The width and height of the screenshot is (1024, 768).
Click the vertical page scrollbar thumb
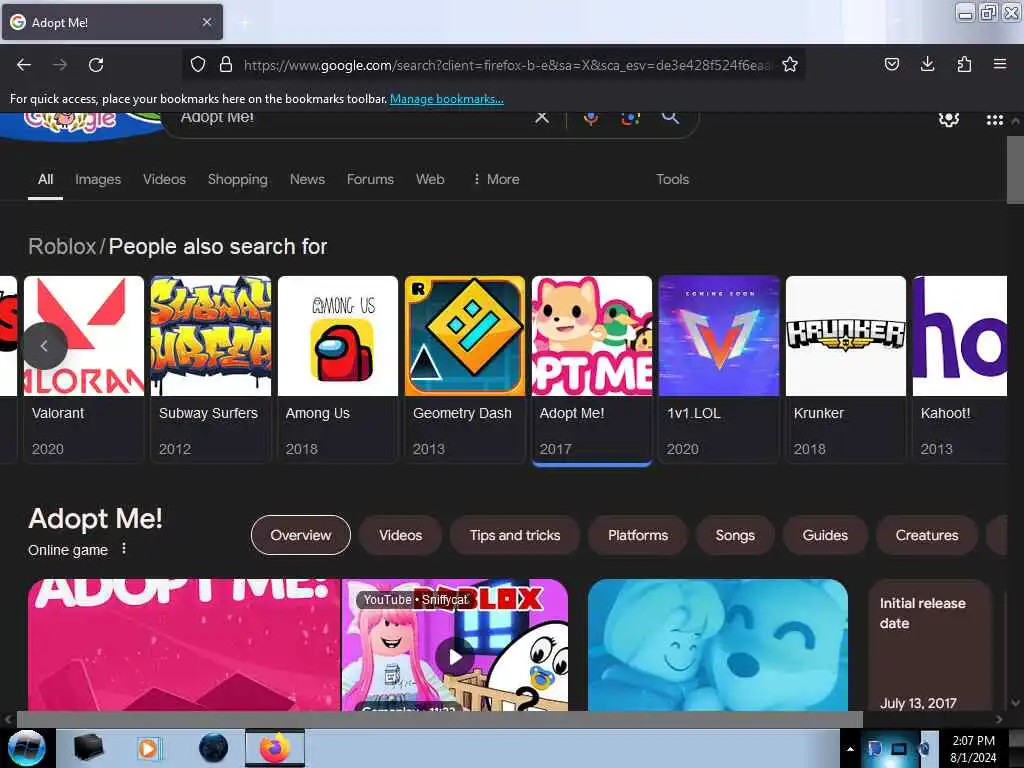pyautogui.click(x=1015, y=170)
